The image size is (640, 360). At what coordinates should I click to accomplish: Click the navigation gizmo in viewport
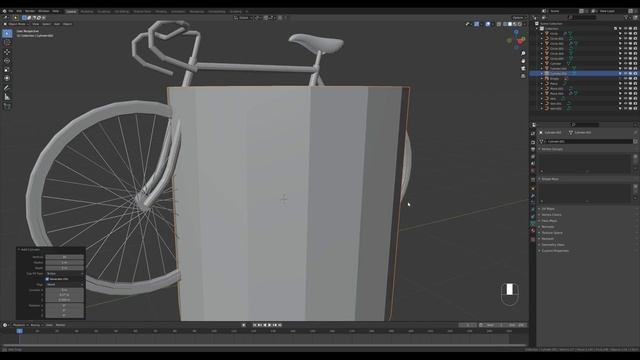click(x=517, y=40)
